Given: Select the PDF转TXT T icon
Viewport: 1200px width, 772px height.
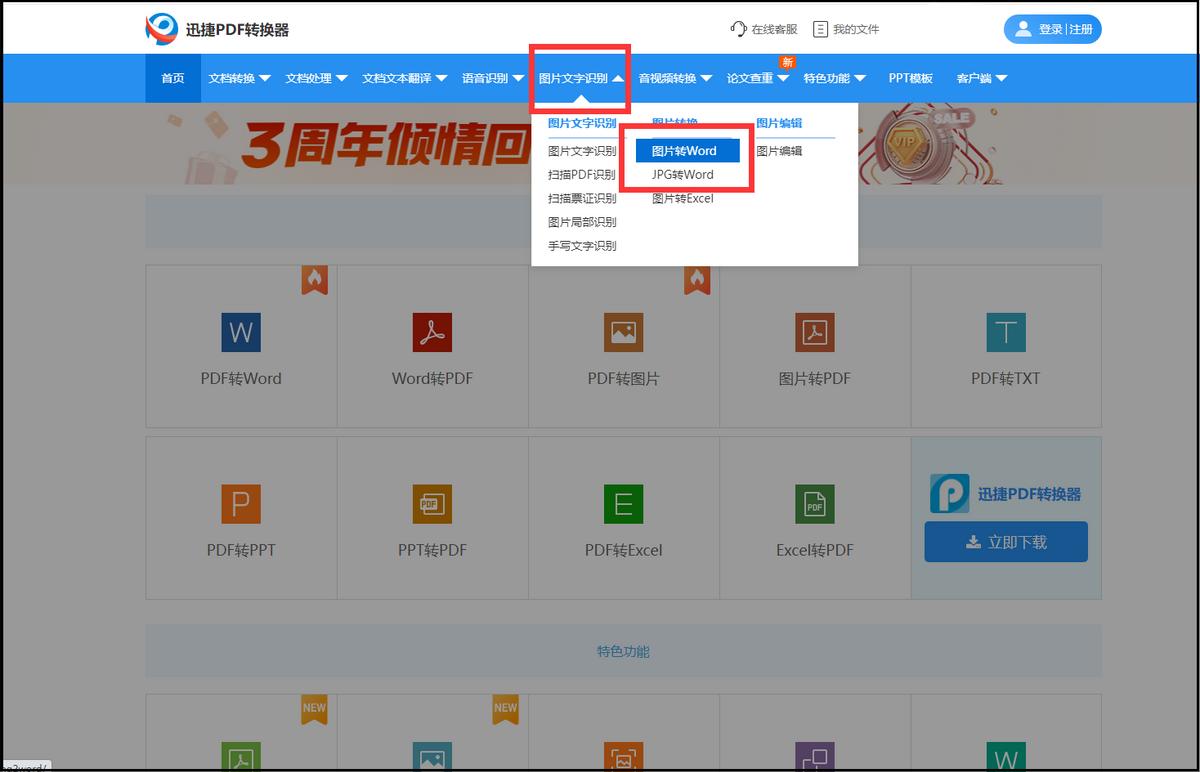Looking at the screenshot, I should [x=1005, y=333].
